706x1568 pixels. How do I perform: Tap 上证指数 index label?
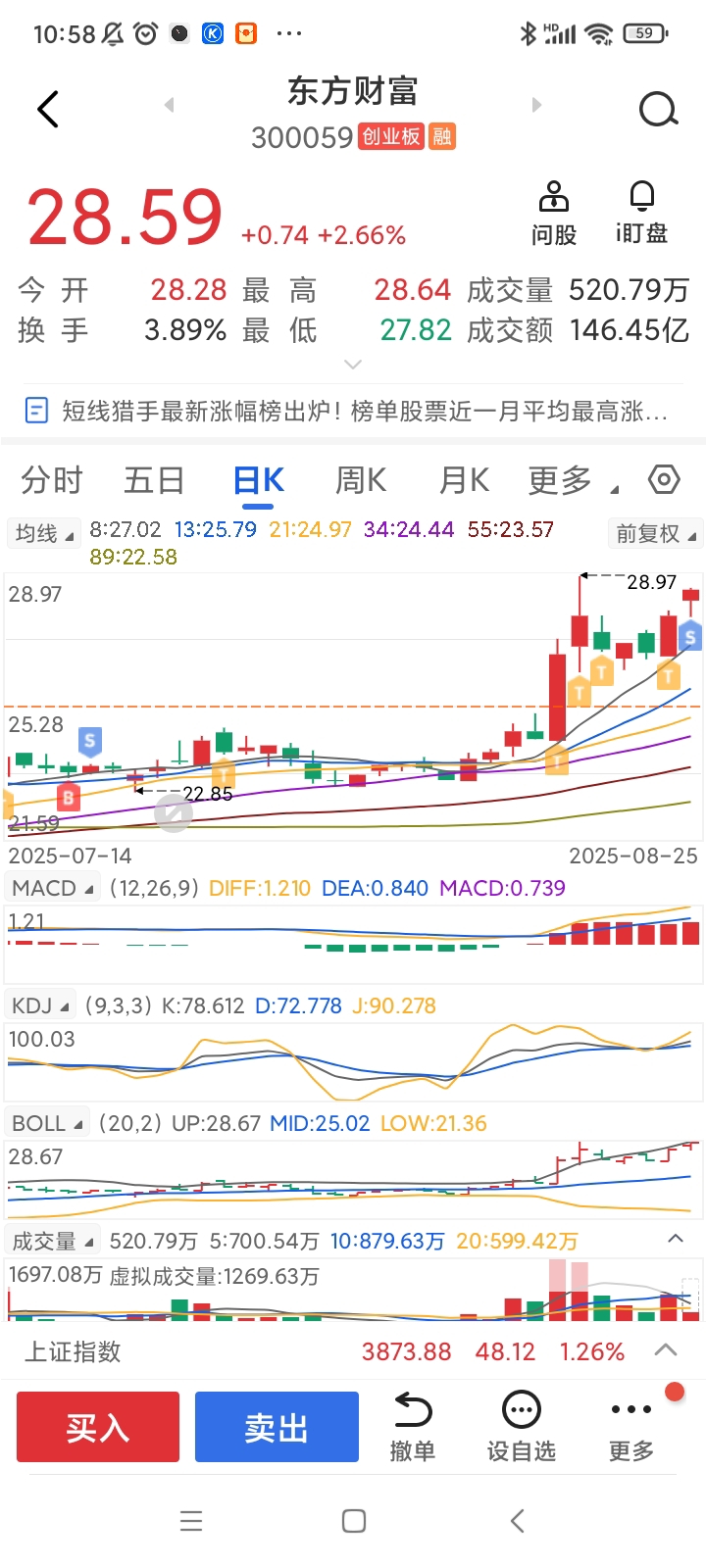coord(73,1351)
